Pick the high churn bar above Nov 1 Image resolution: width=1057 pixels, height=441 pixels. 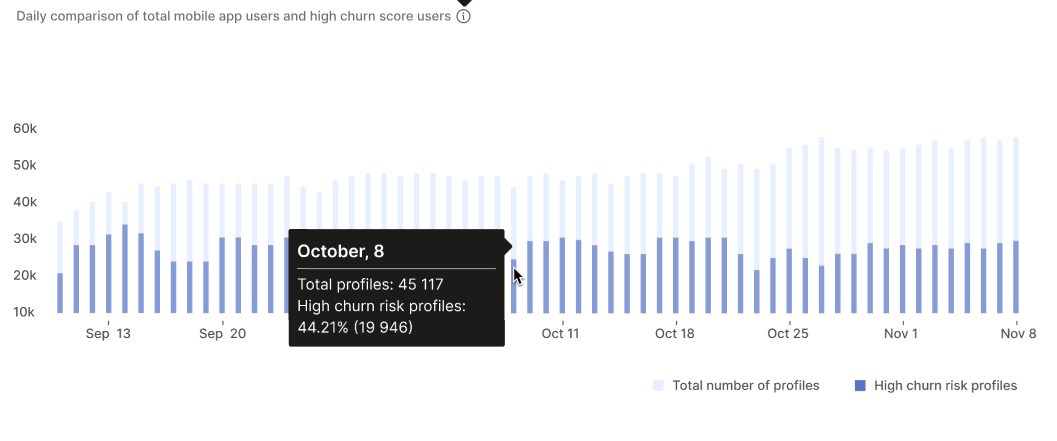pyautogui.click(x=902, y=280)
